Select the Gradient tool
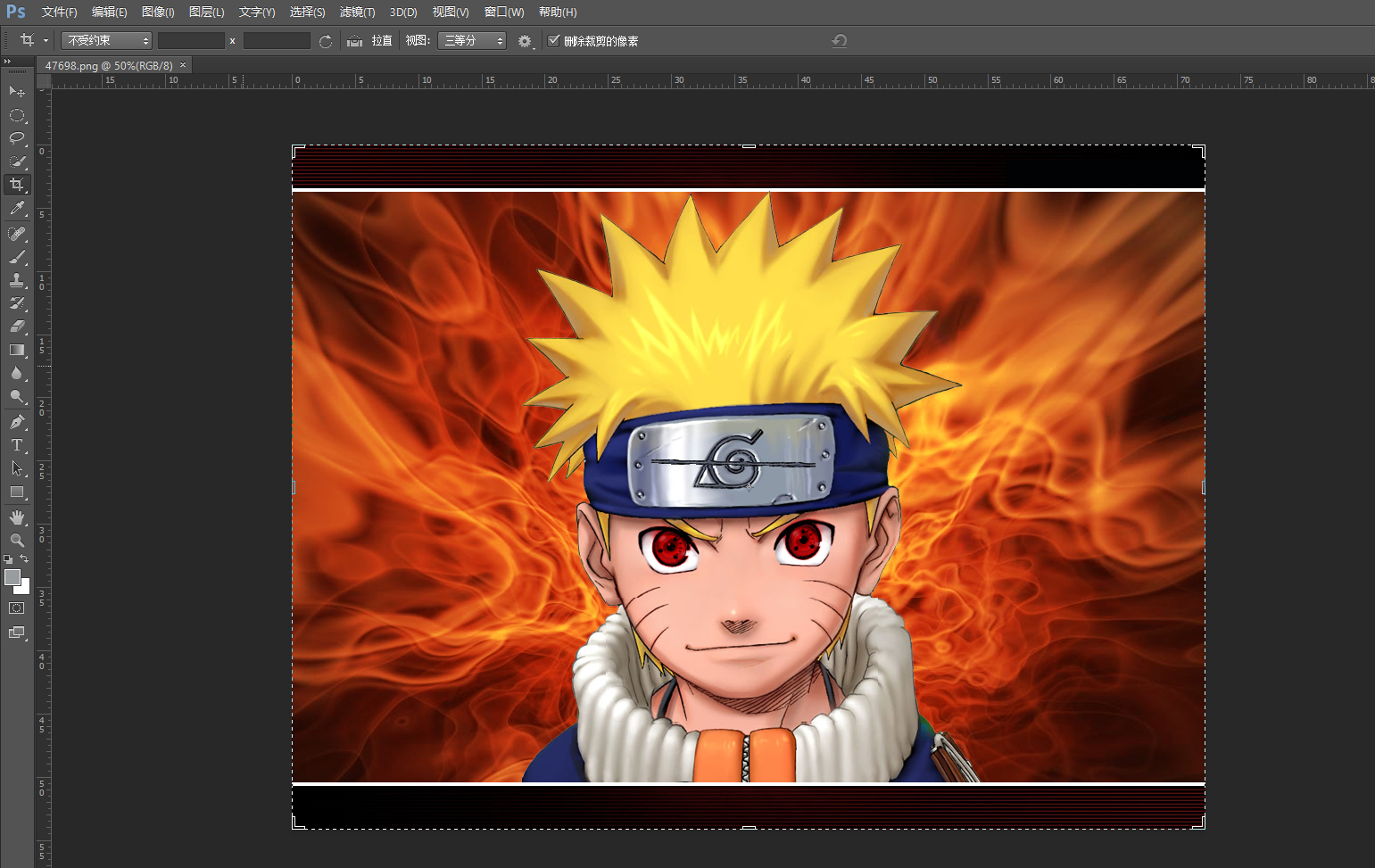 point(17,350)
